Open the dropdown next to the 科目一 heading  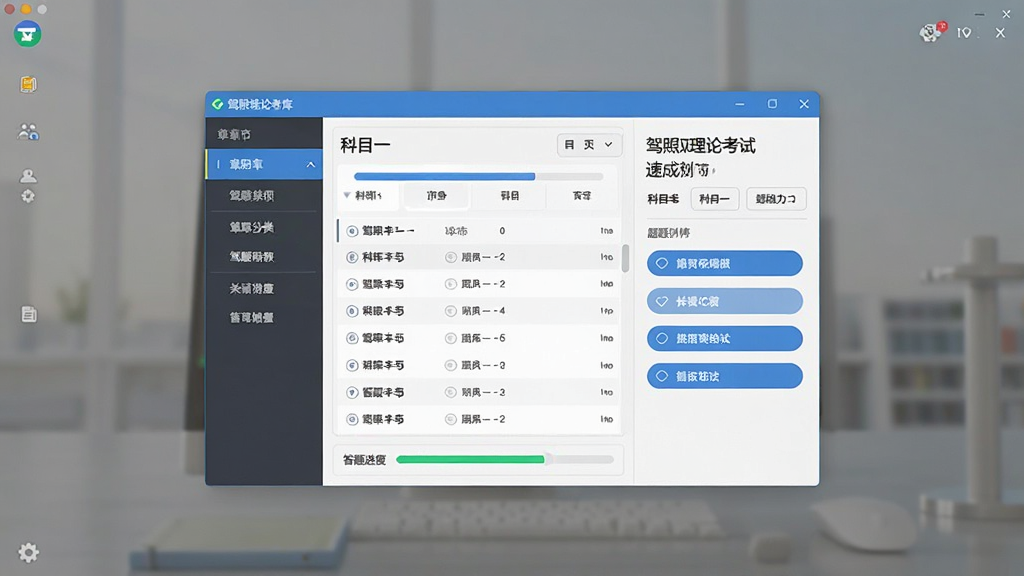point(589,144)
